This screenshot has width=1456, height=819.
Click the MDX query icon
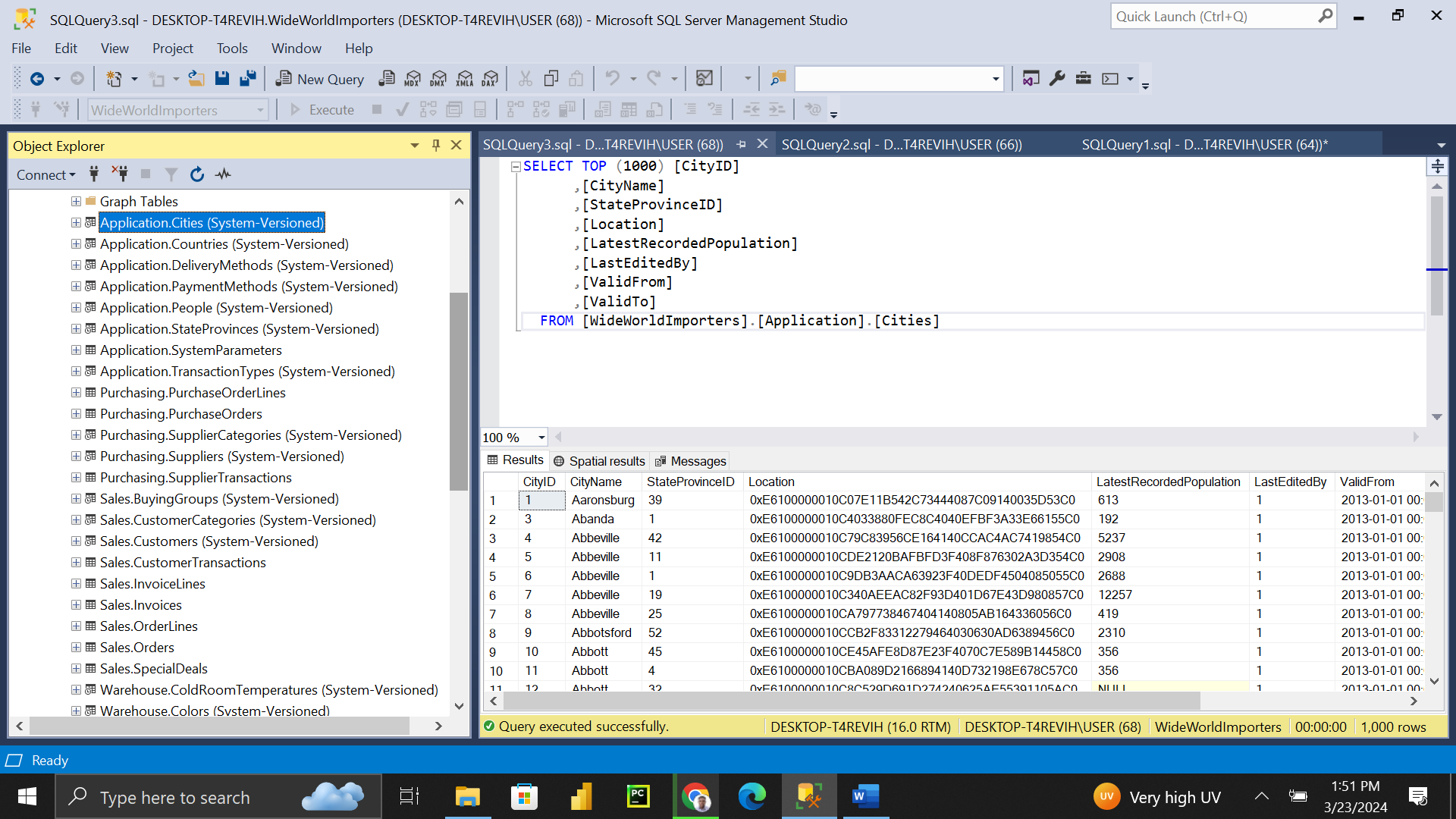point(413,79)
